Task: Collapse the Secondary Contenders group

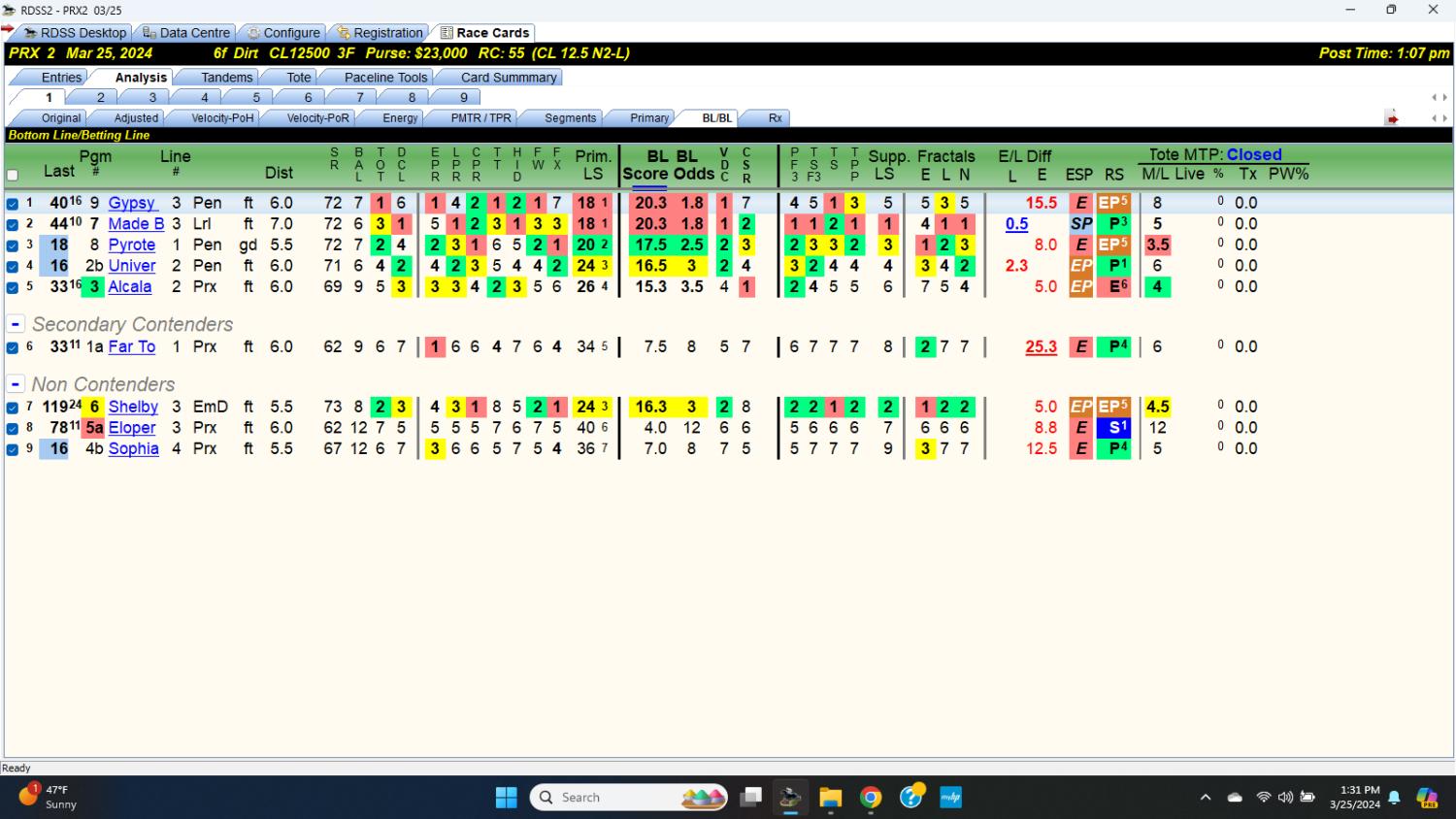Action: pyautogui.click(x=16, y=324)
